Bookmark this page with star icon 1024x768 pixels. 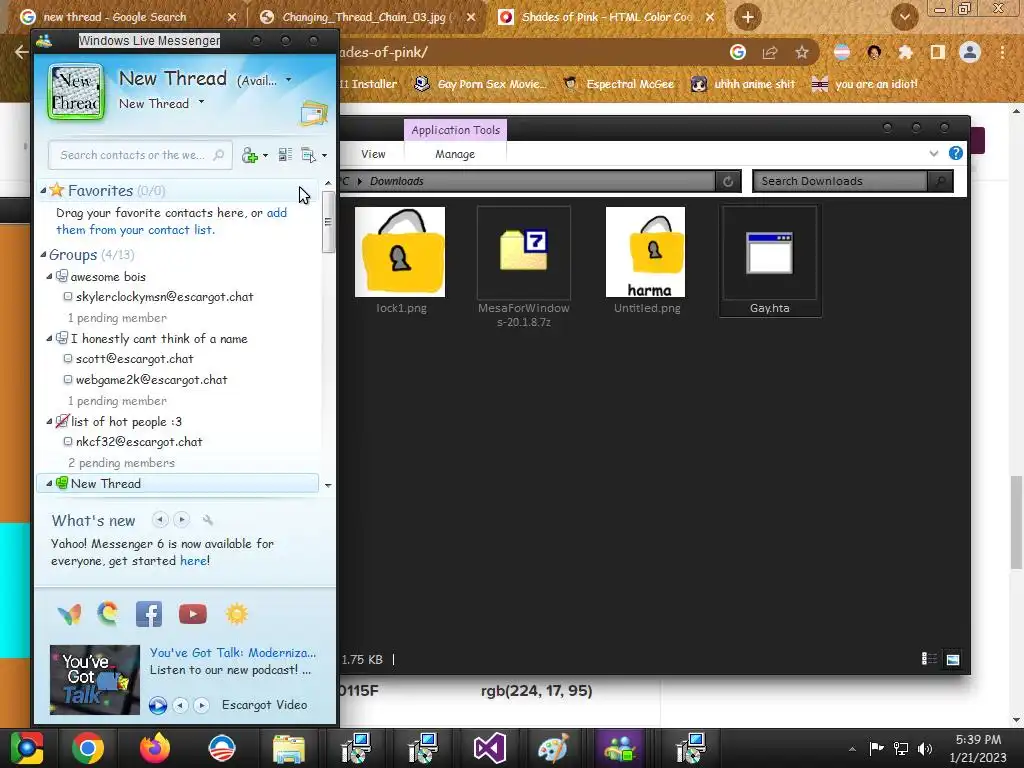802,52
